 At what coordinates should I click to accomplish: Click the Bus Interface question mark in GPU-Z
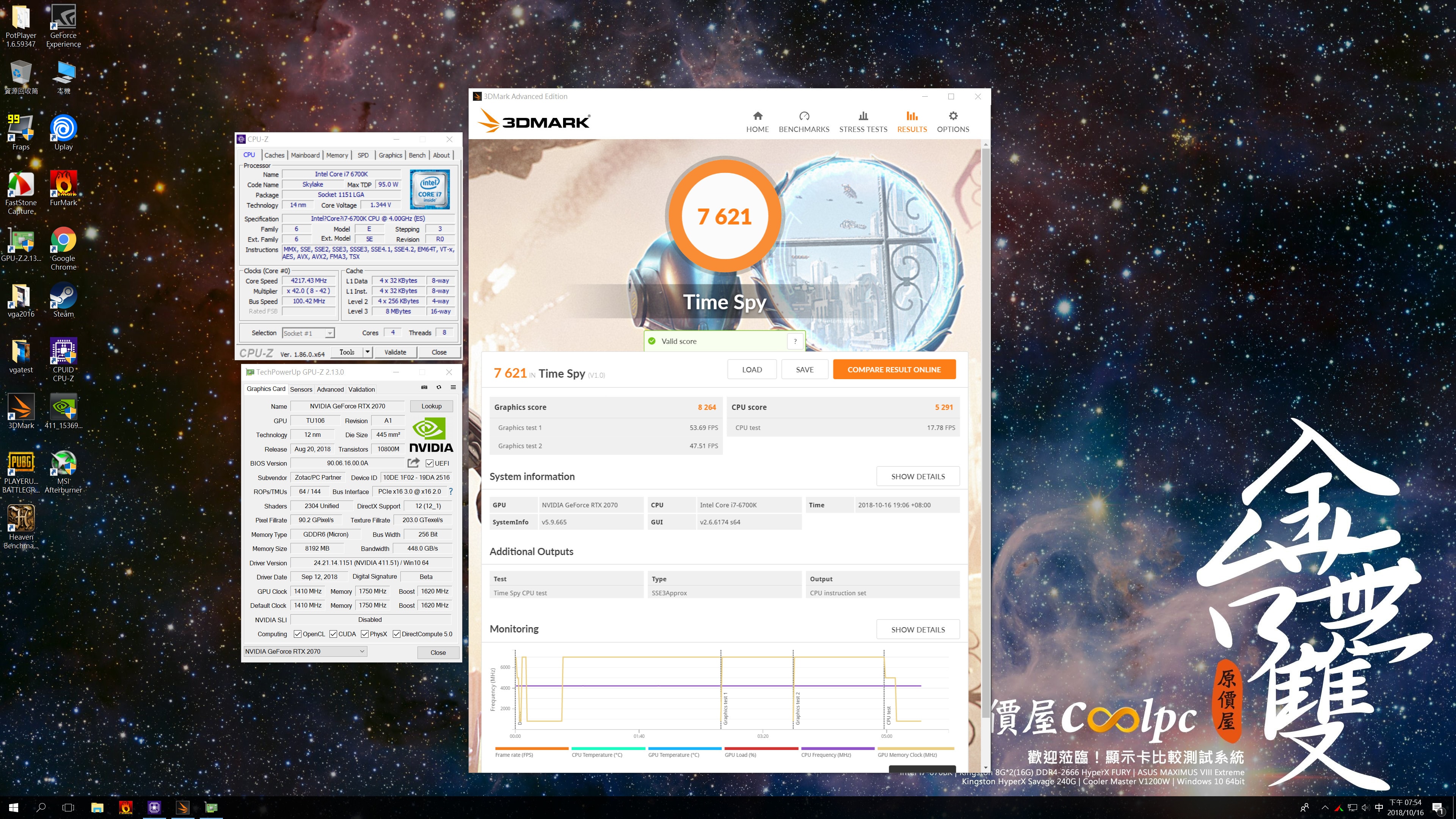pyautogui.click(x=450, y=492)
